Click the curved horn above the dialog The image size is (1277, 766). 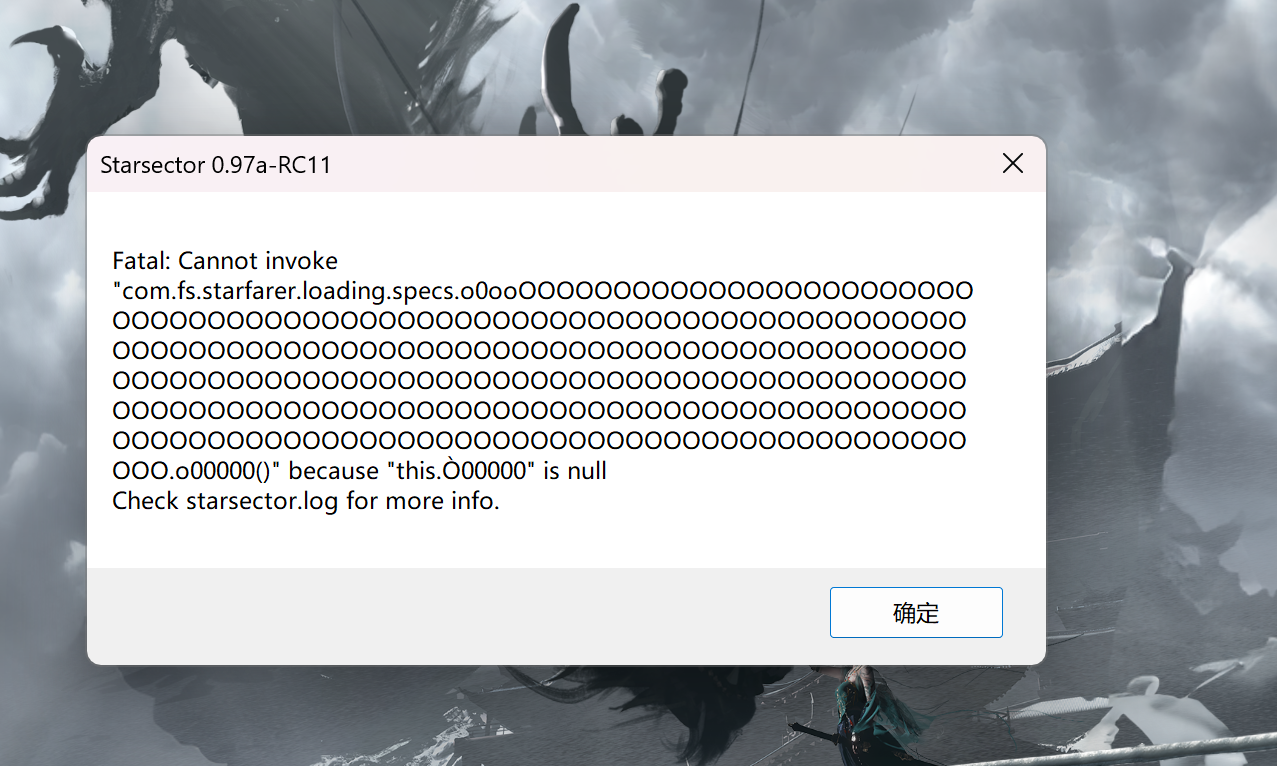pyautogui.click(x=562, y=70)
